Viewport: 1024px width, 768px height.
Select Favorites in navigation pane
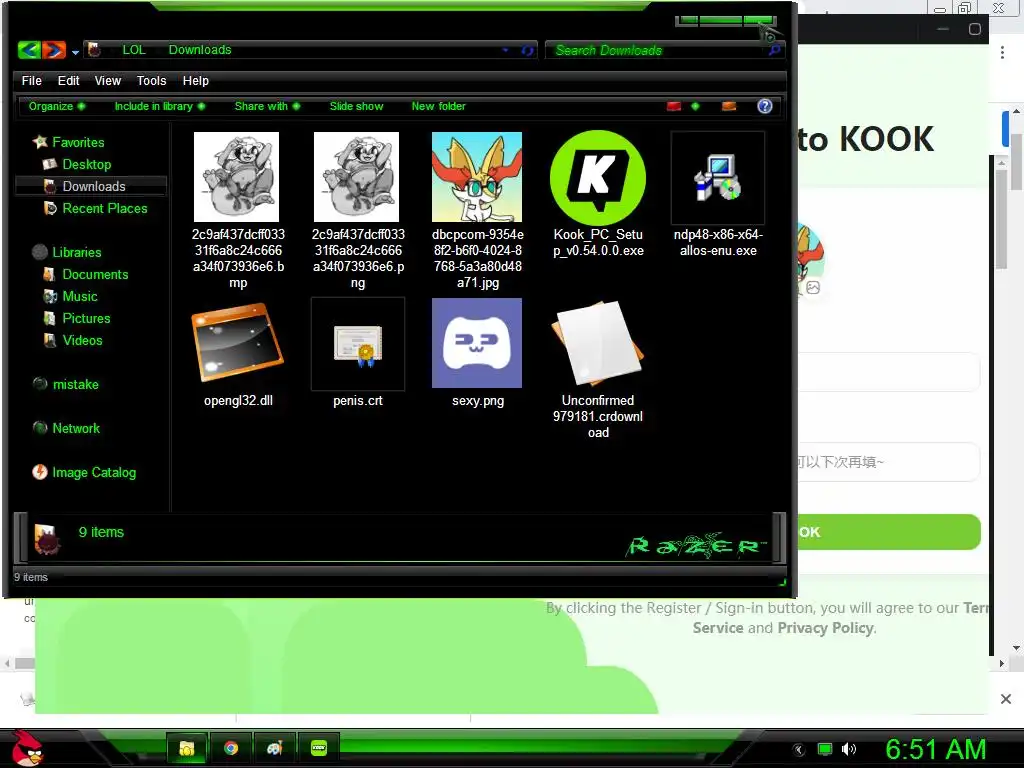pos(78,142)
